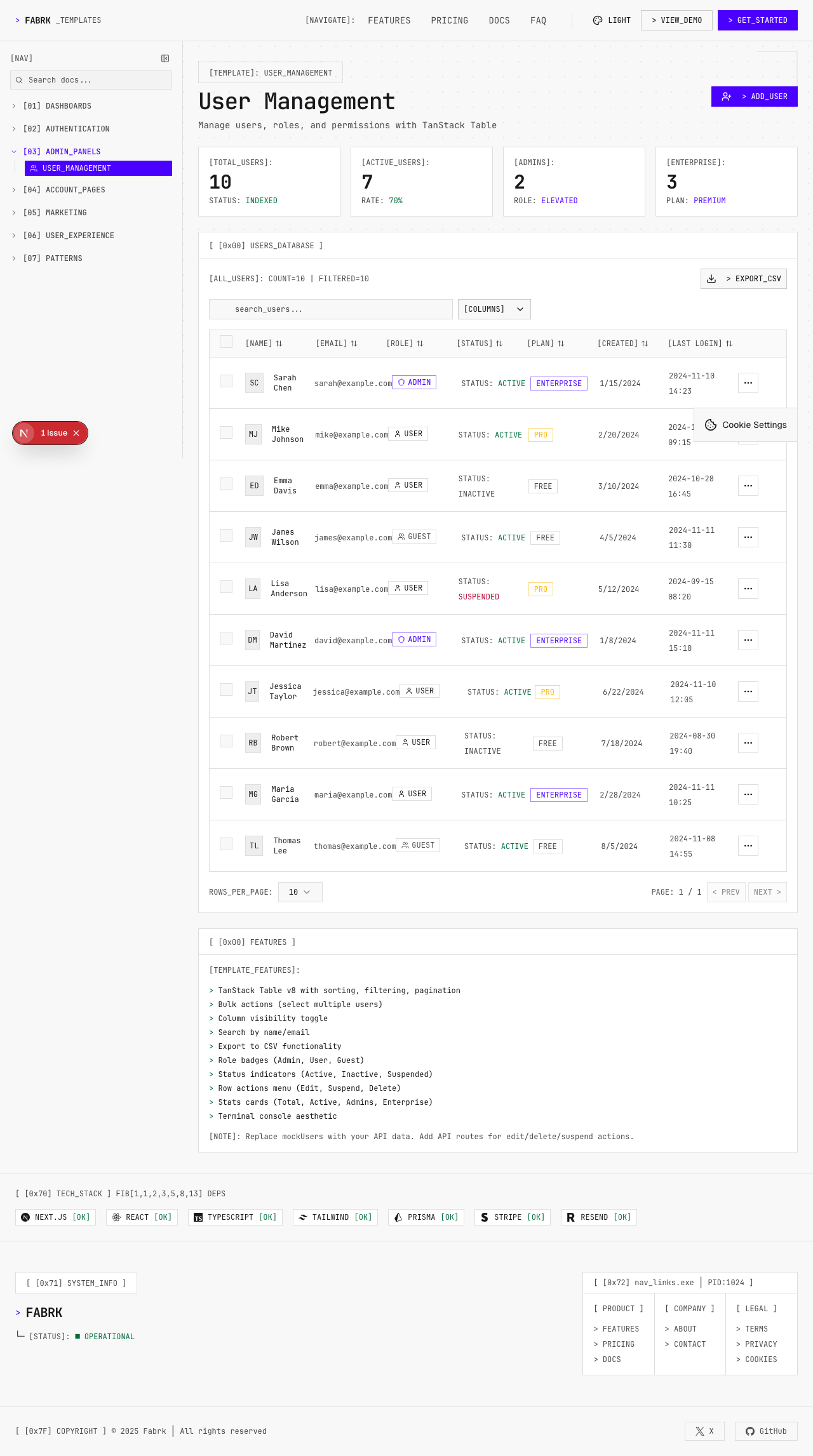Open actions menu for Thomas Lee row
Viewport: 813px width, 1456px height.
pyautogui.click(x=748, y=846)
